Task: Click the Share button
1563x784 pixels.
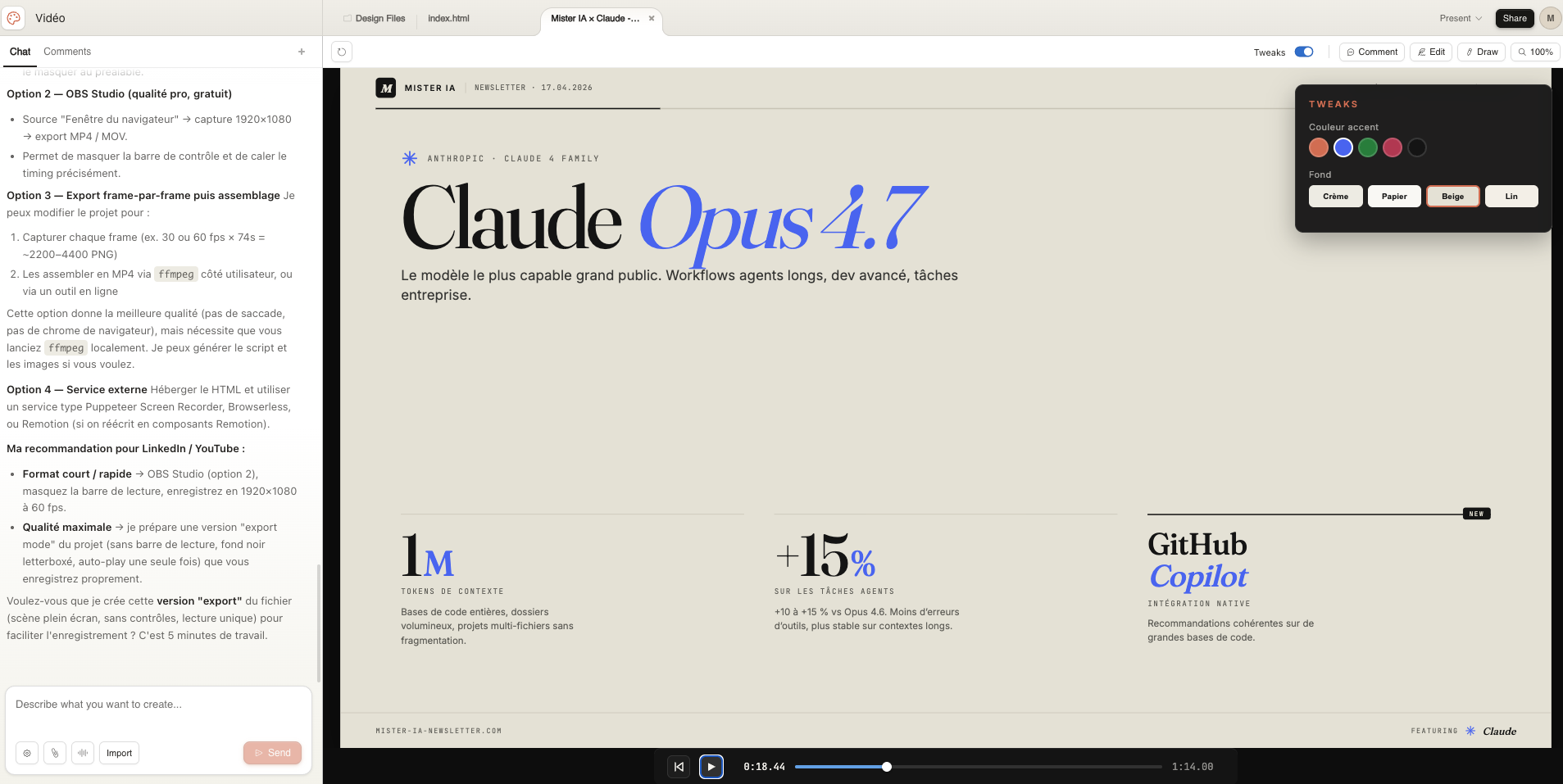Action: 1515,18
